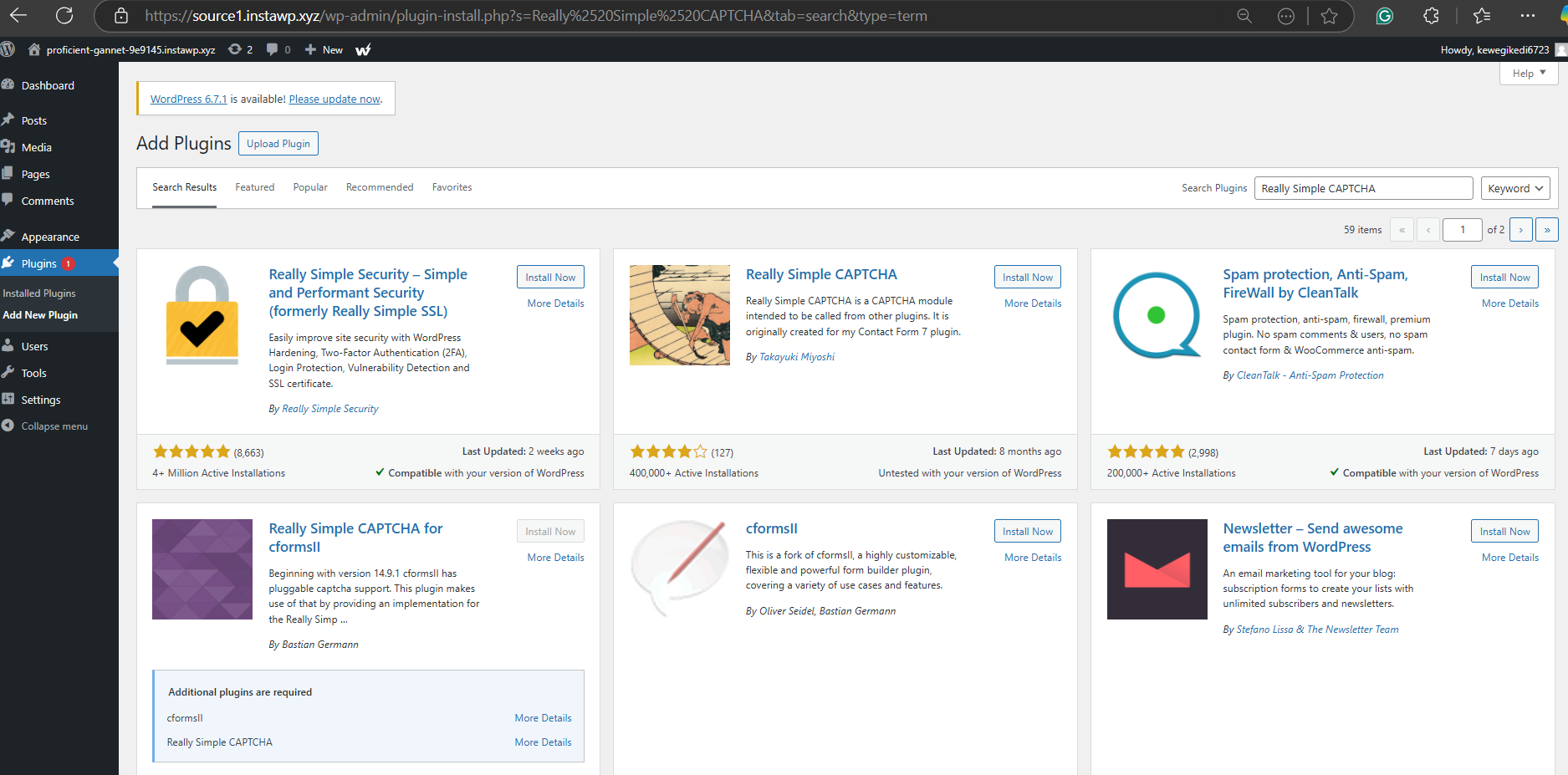
Task: Click the zoom magnifier icon in address bar
Action: [x=1244, y=16]
